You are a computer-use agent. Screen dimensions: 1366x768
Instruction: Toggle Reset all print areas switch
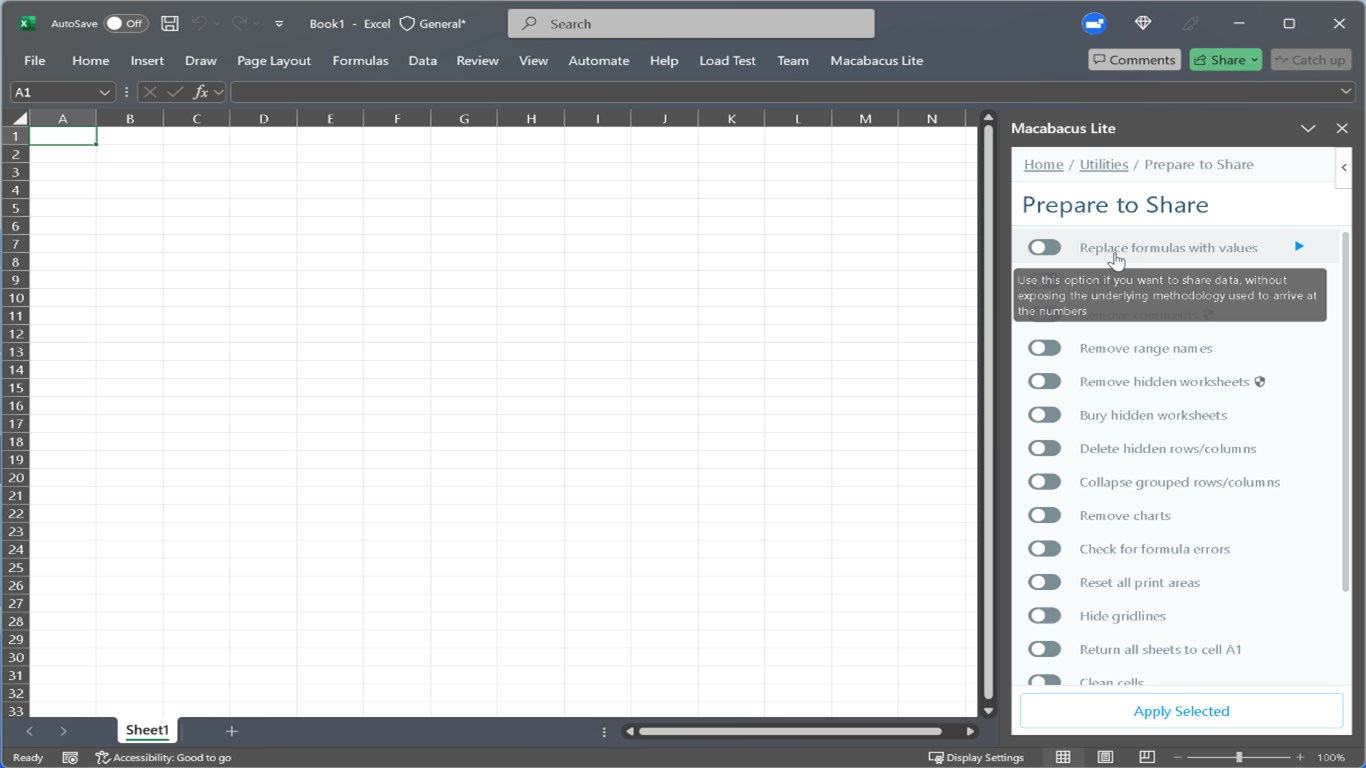tap(1044, 582)
